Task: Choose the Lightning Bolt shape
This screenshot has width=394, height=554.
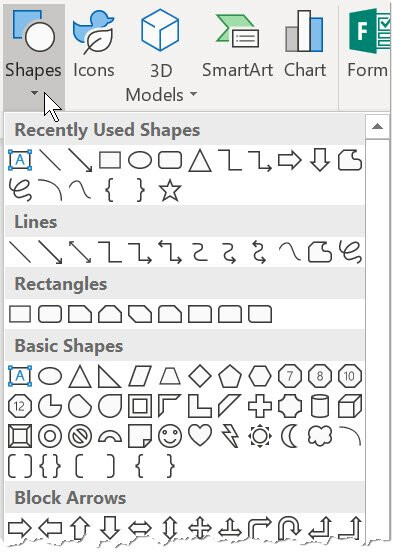Action: pyautogui.click(x=230, y=436)
